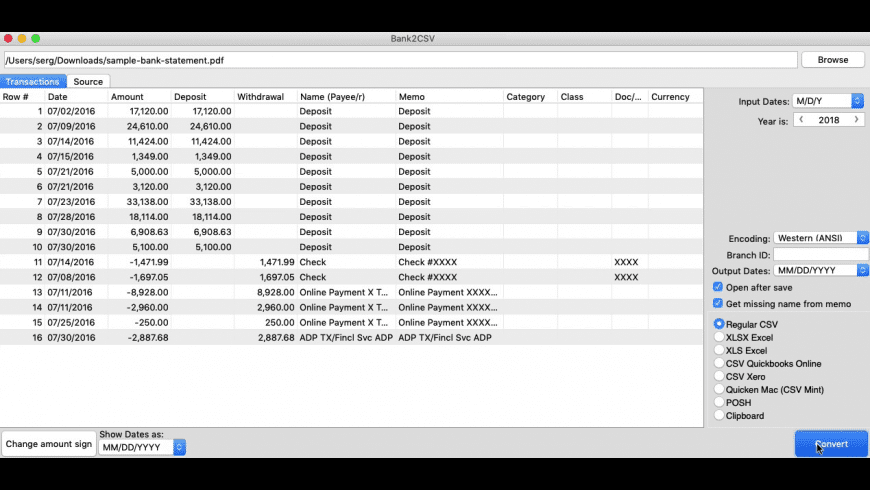Select amount -250.00 in row 15

click(x=151, y=322)
